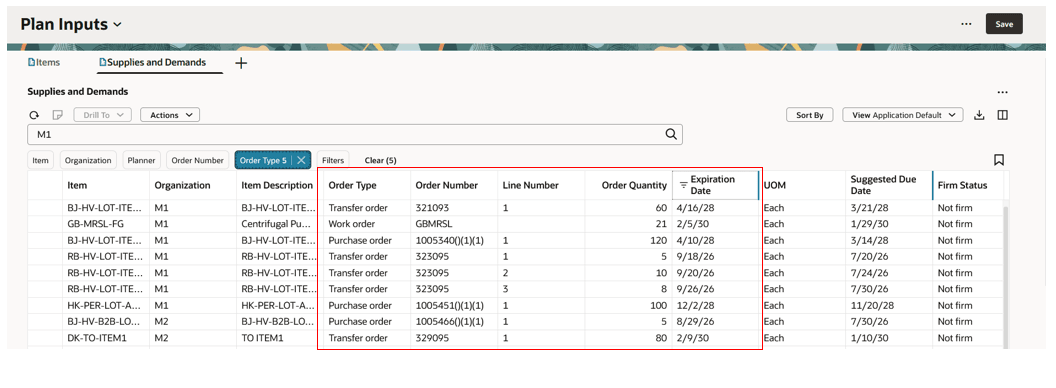Click the UOM column header
The width and height of the screenshot is (1056, 388).
click(801, 185)
